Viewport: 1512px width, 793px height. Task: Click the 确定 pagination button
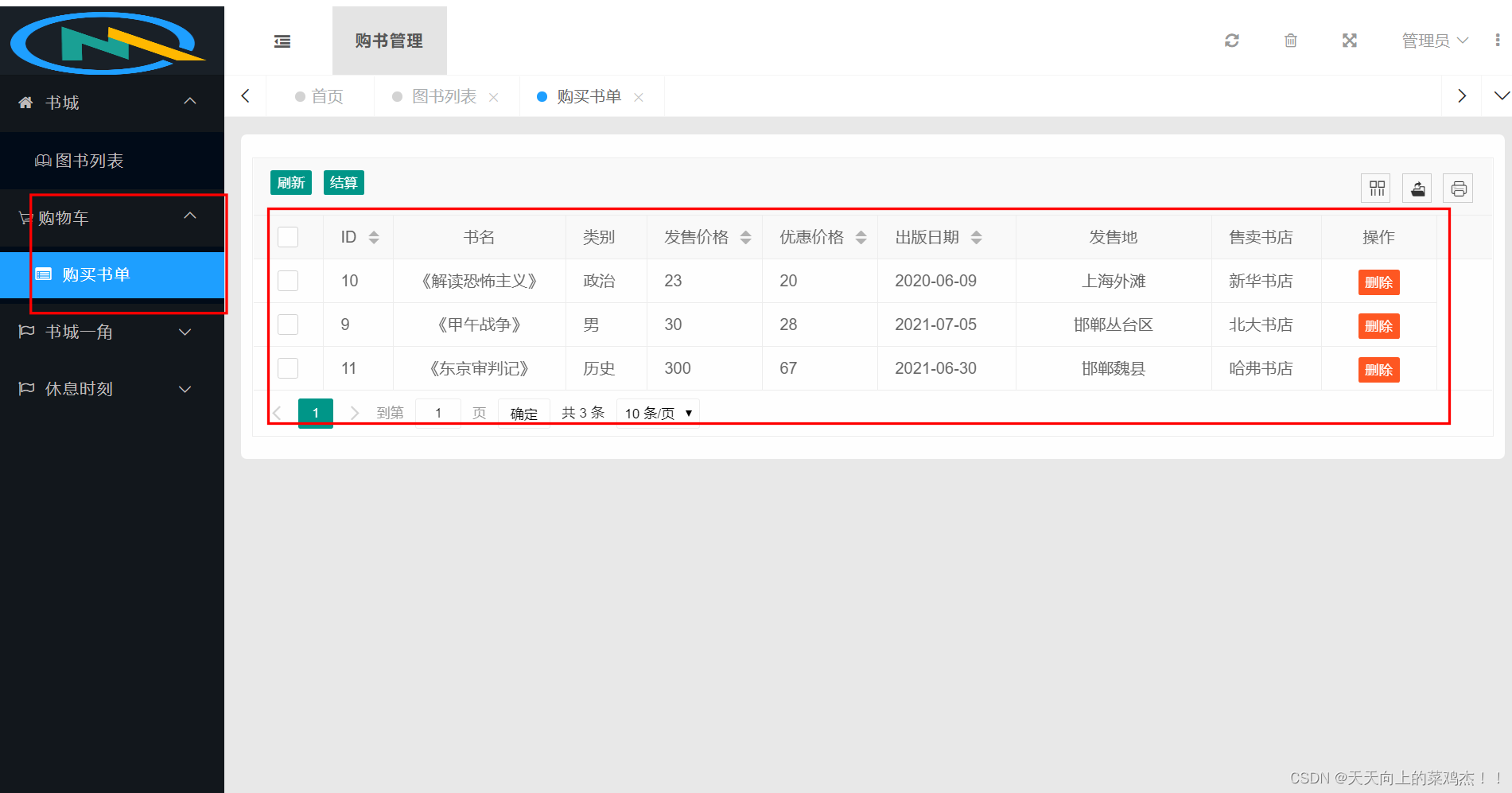click(x=523, y=414)
